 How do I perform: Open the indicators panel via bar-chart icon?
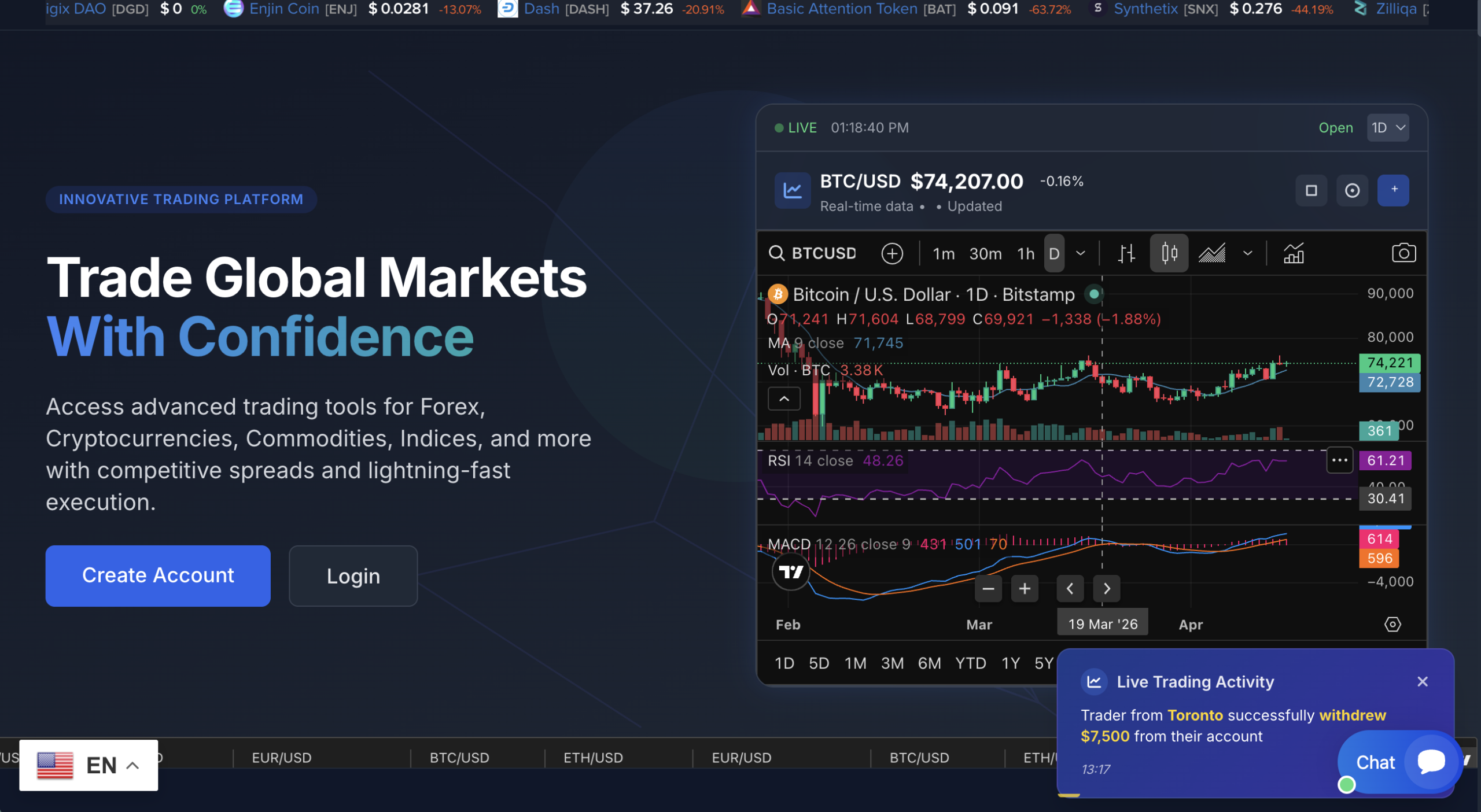(1294, 253)
